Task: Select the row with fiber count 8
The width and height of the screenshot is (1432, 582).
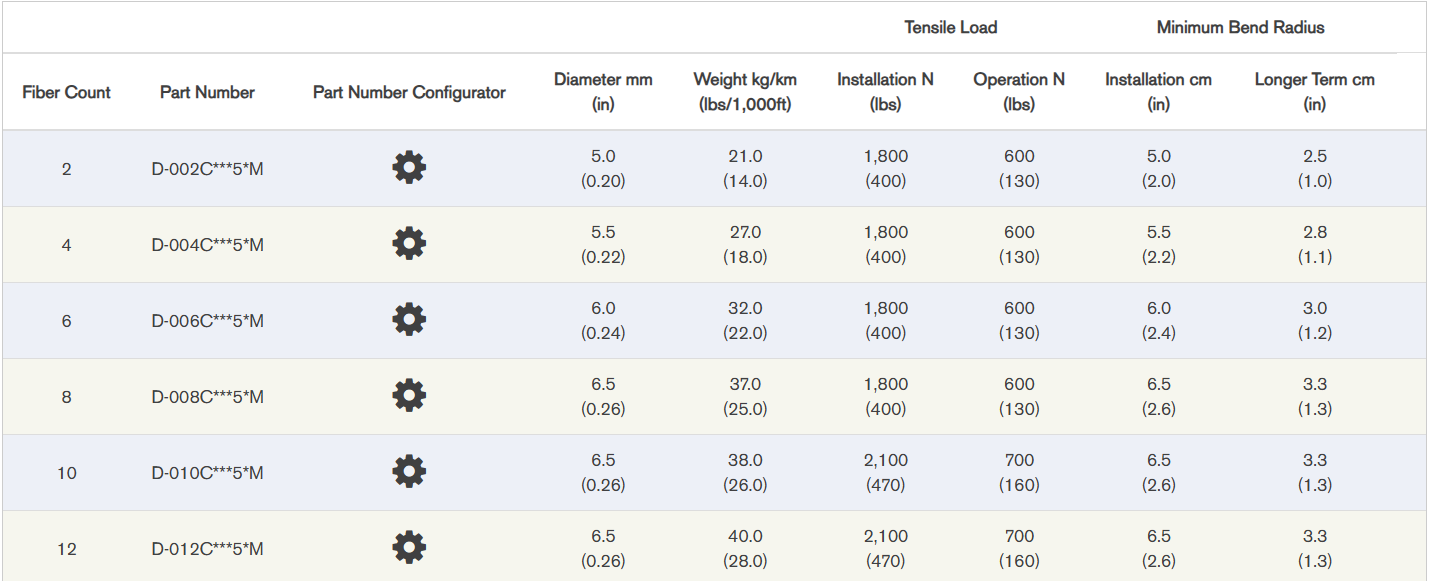Action: click(x=66, y=396)
